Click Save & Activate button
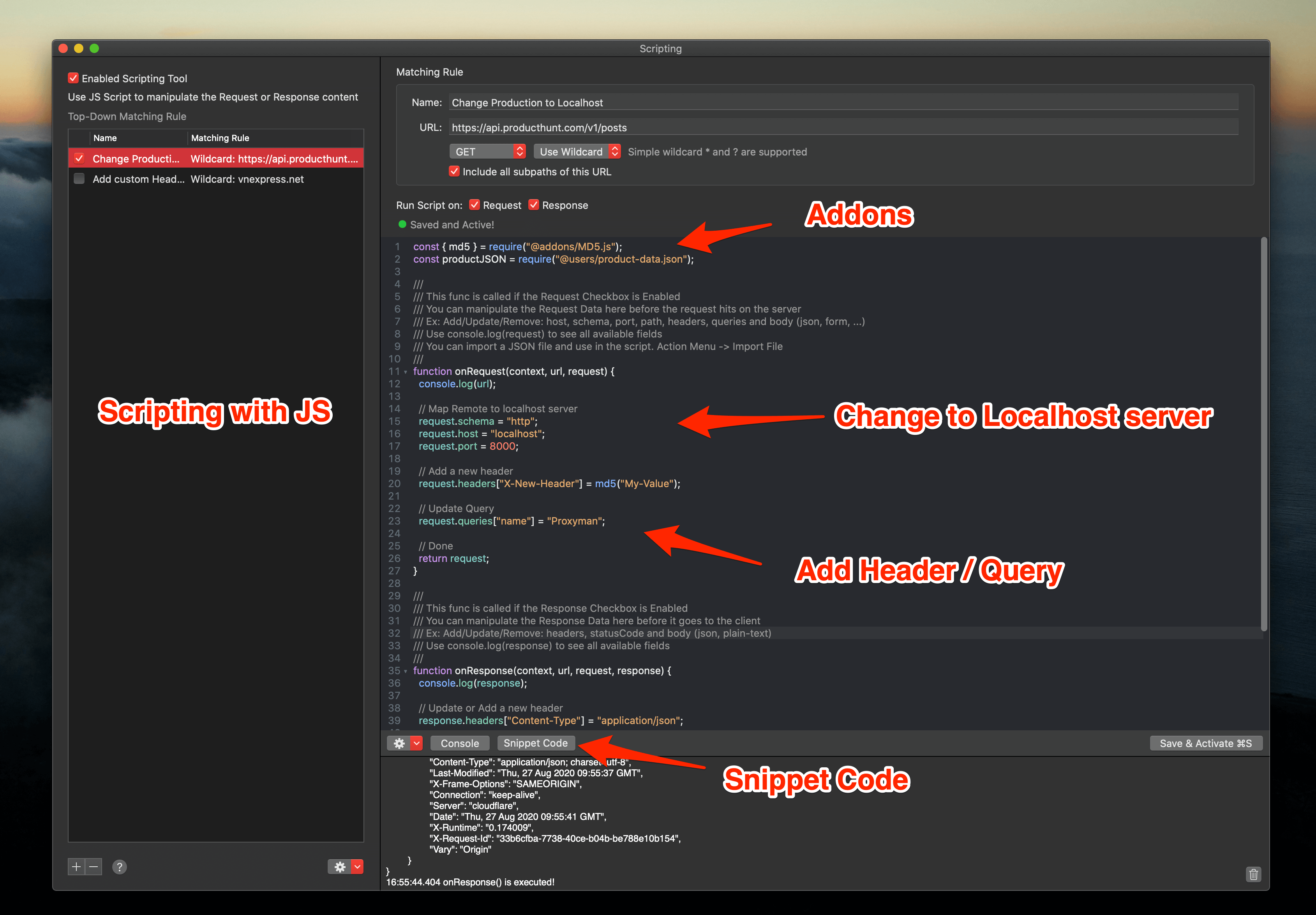Viewport: 1316px width, 915px height. [x=1206, y=743]
